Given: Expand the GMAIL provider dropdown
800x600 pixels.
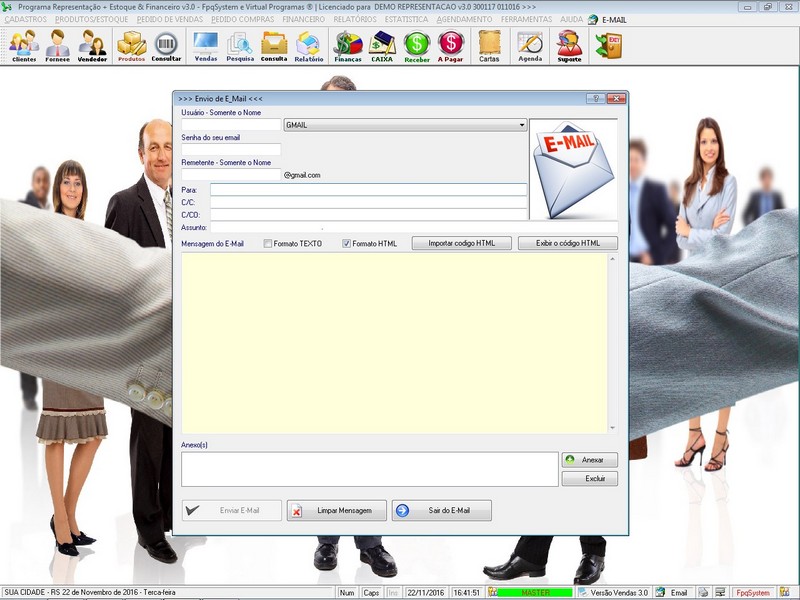Looking at the screenshot, I should click(522, 125).
